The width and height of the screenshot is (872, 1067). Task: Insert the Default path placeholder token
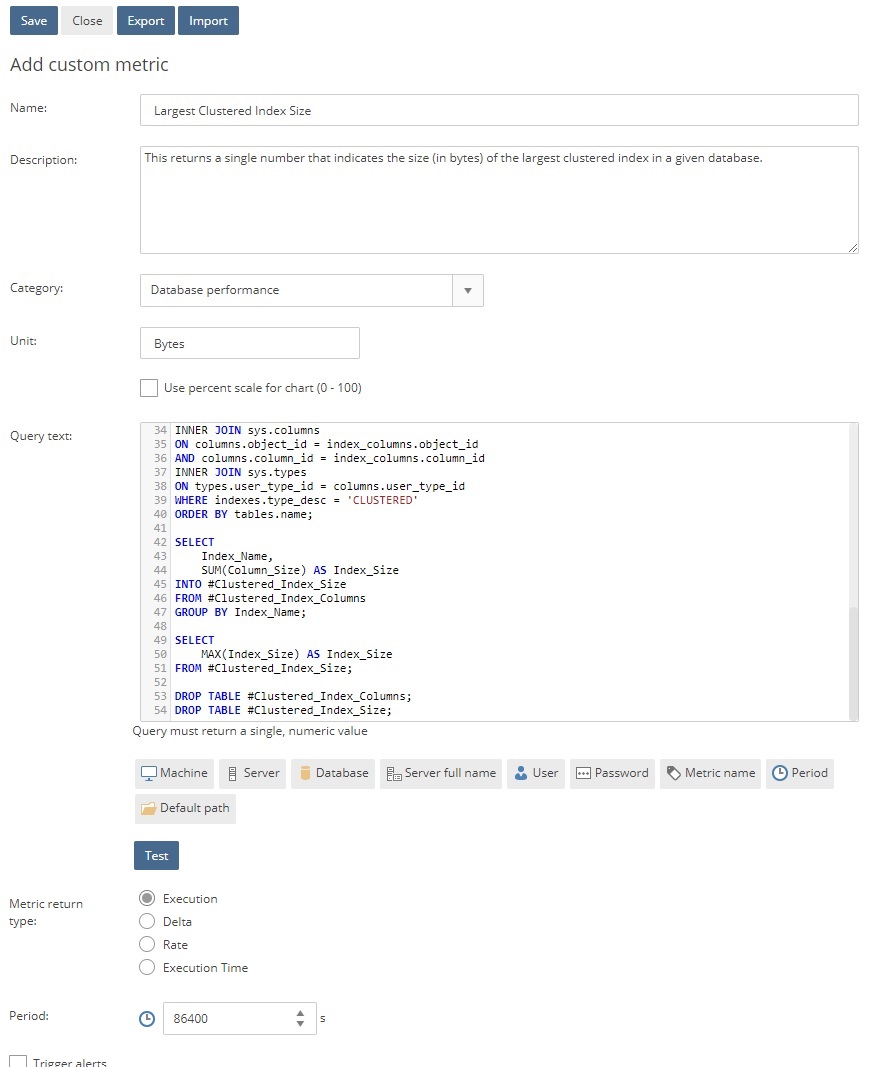pyautogui.click(x=185, y=809)
